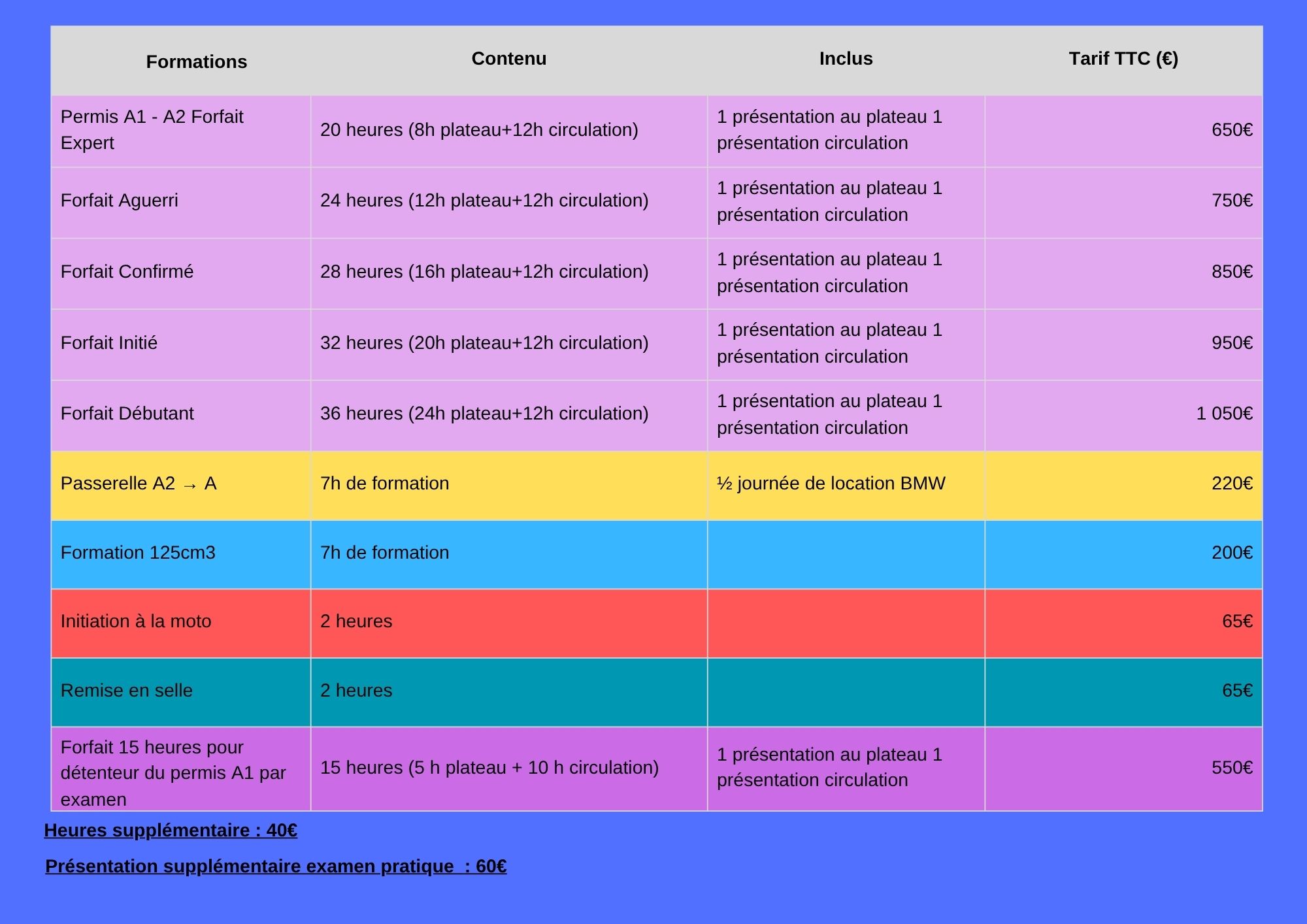Click the Inclus cell in the Forfait Confirmé row
1307x924 pixels.
(846, 272)
